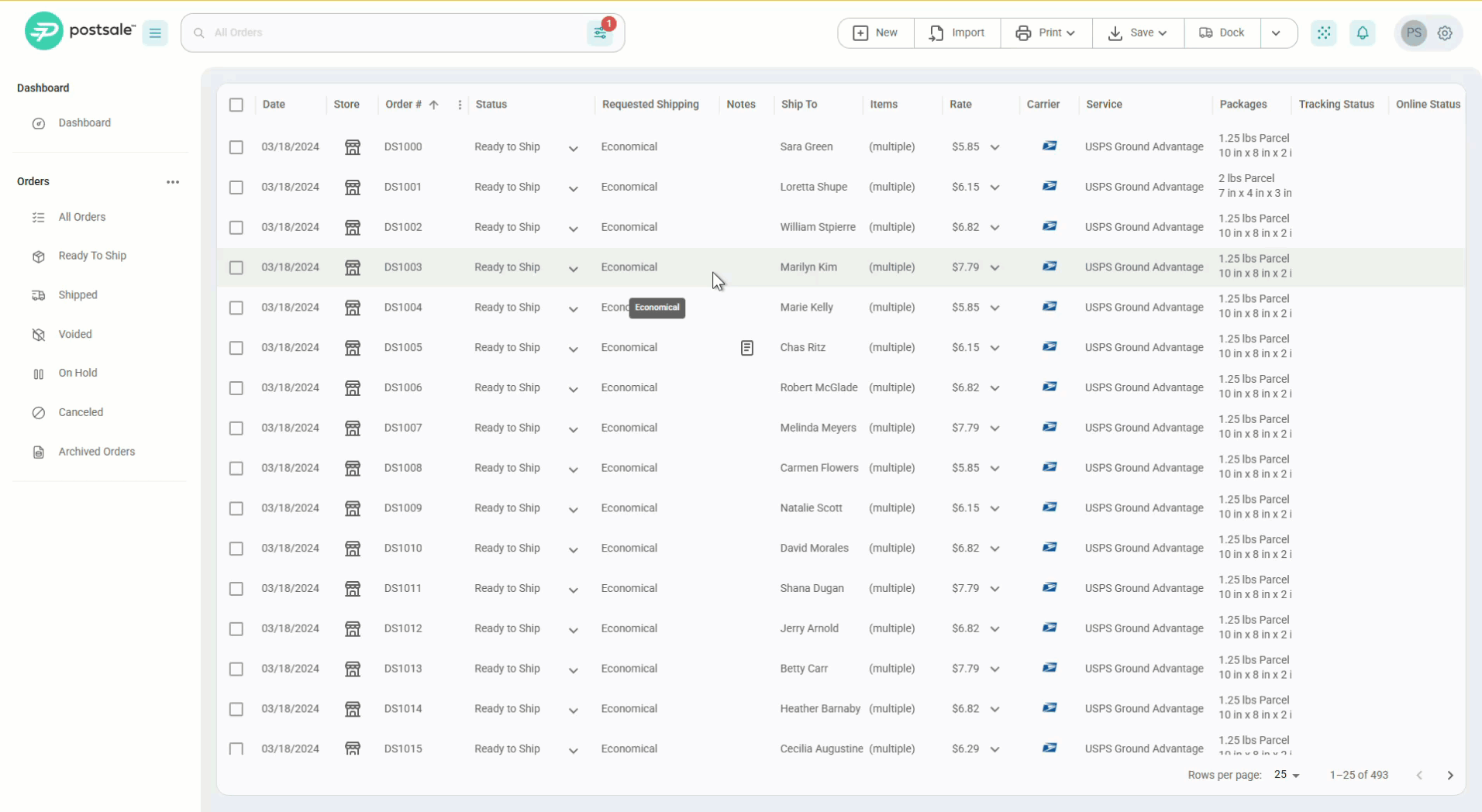Check the row checkbox for order DS1003

click(x=236, y=267)
